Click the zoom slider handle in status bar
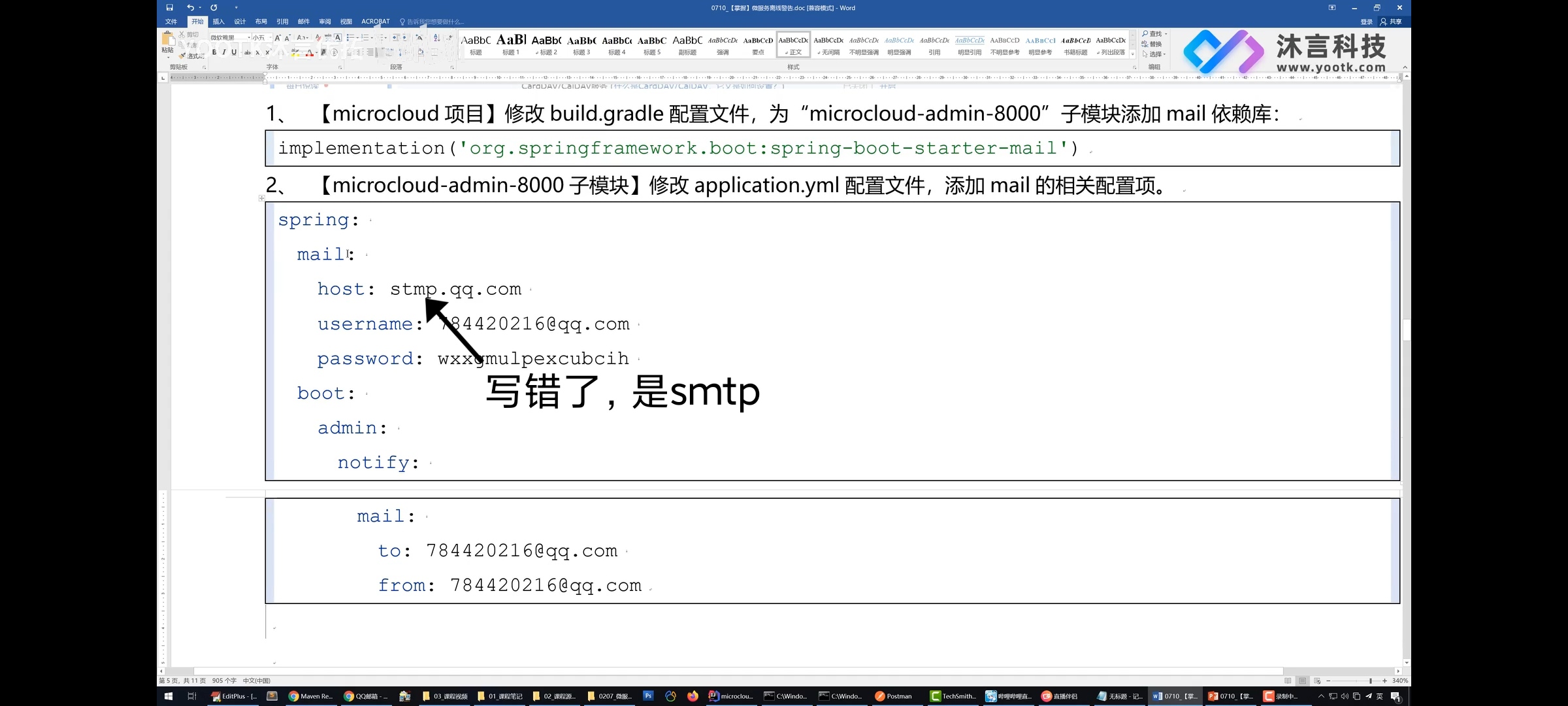This screenshot has height=706, width=1568. [1371, 681]
